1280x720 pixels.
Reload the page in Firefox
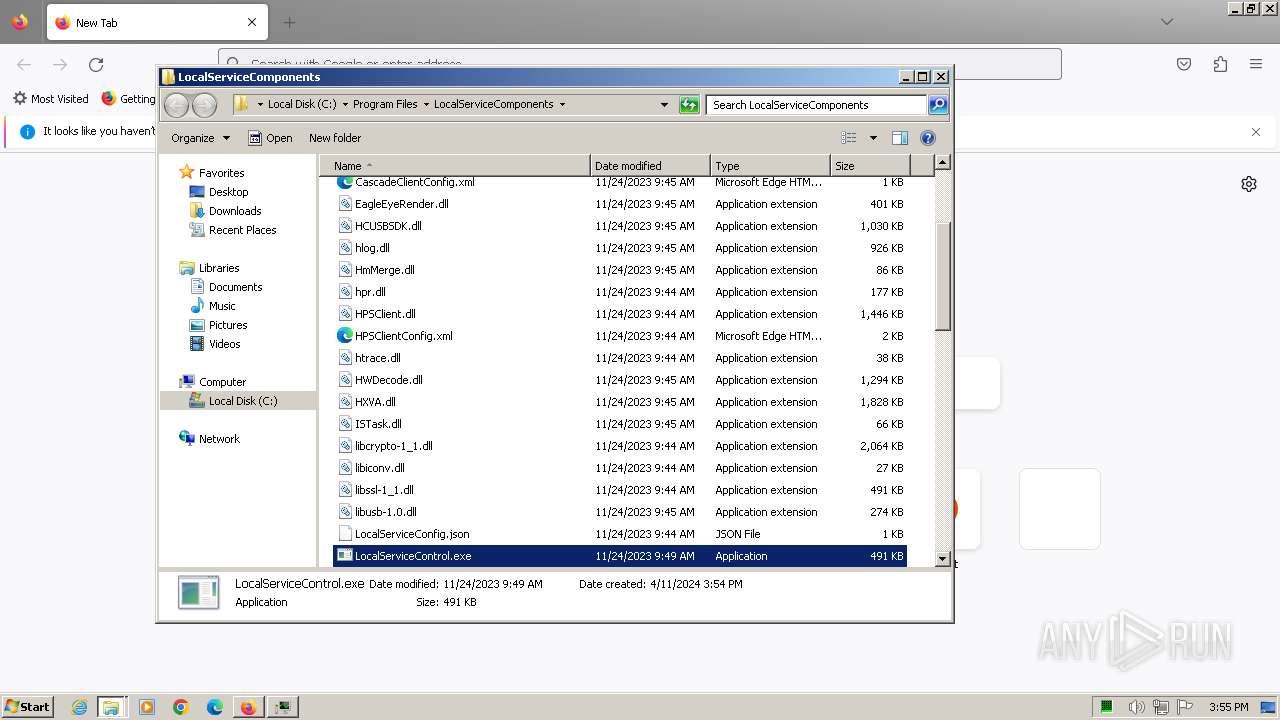click(x=96, y=64)
